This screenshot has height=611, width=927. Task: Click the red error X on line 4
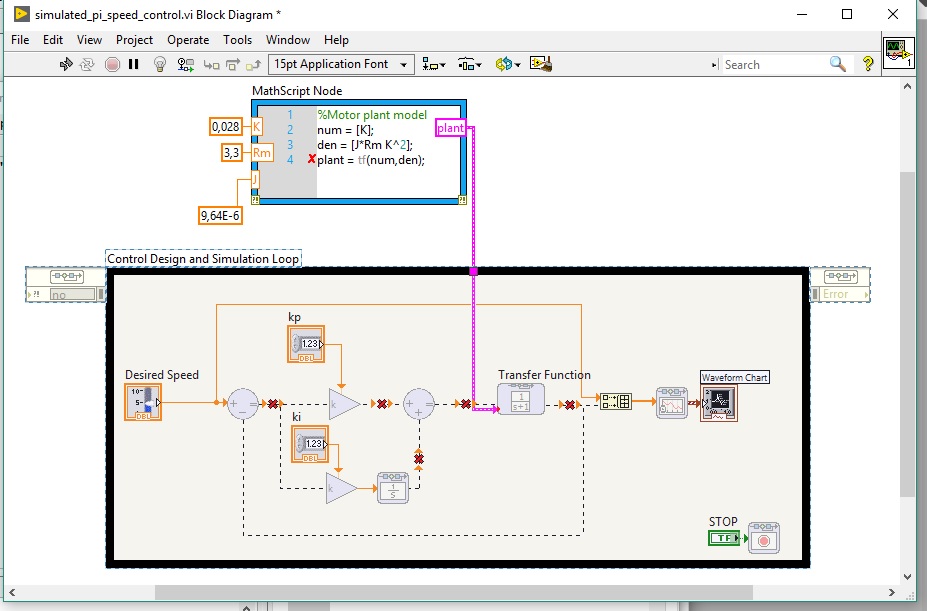pos(312,159)
